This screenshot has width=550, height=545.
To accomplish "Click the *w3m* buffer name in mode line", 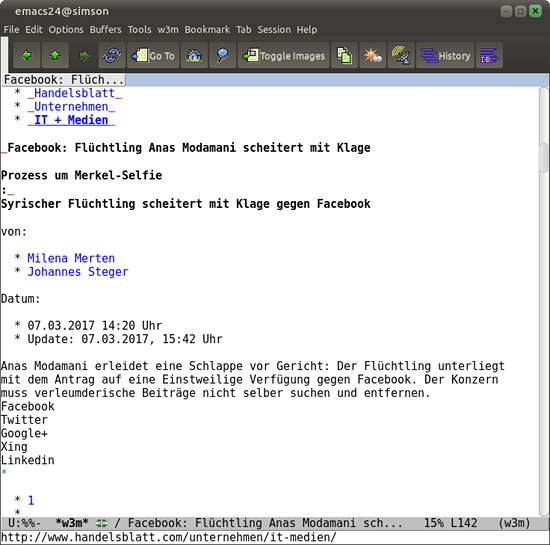I will [72, 523].
